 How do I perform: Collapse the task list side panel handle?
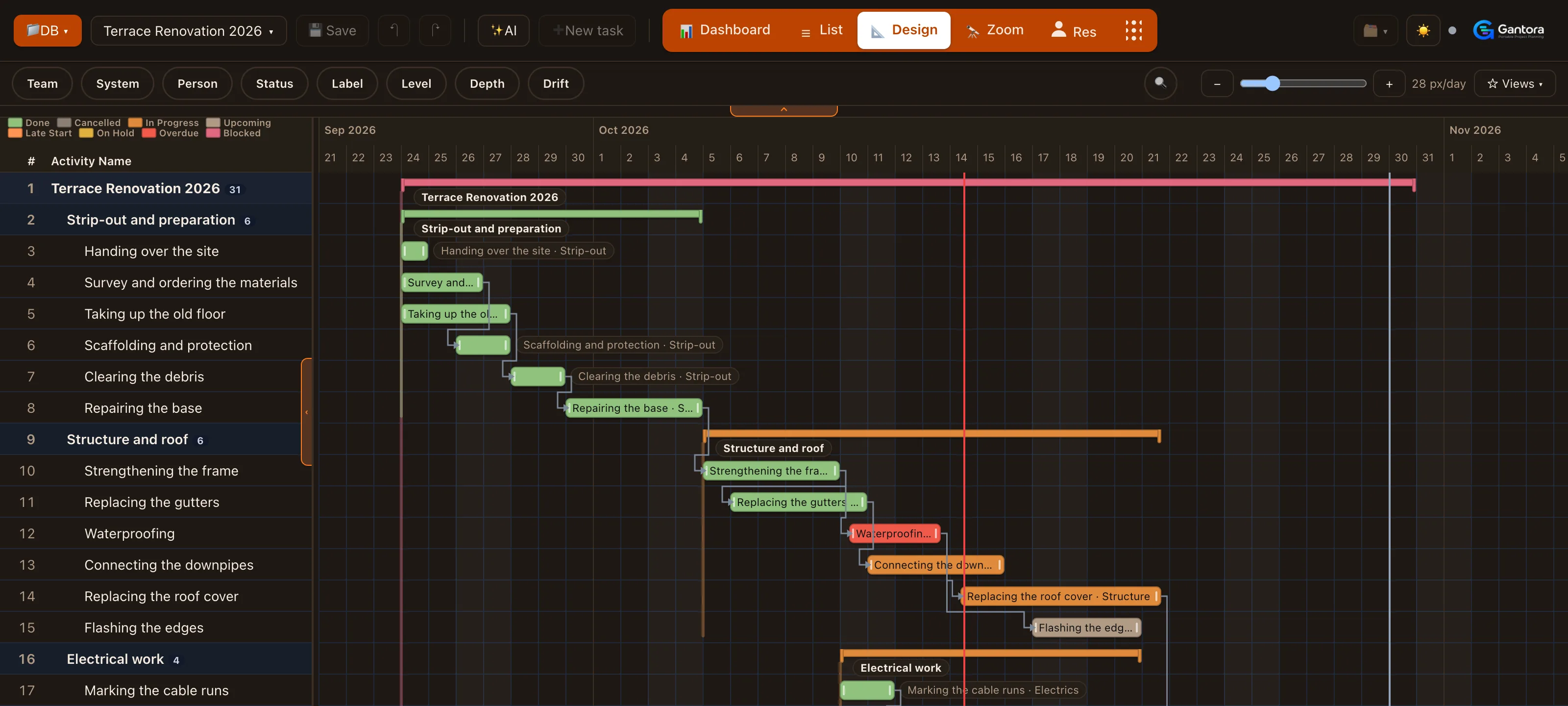307,412
